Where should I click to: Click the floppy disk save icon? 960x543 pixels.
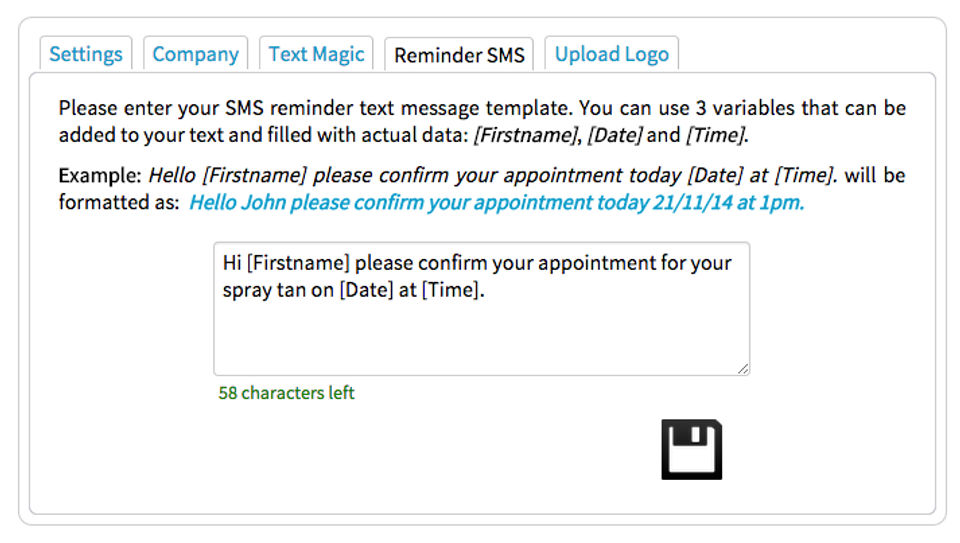(x=691, y=449)
